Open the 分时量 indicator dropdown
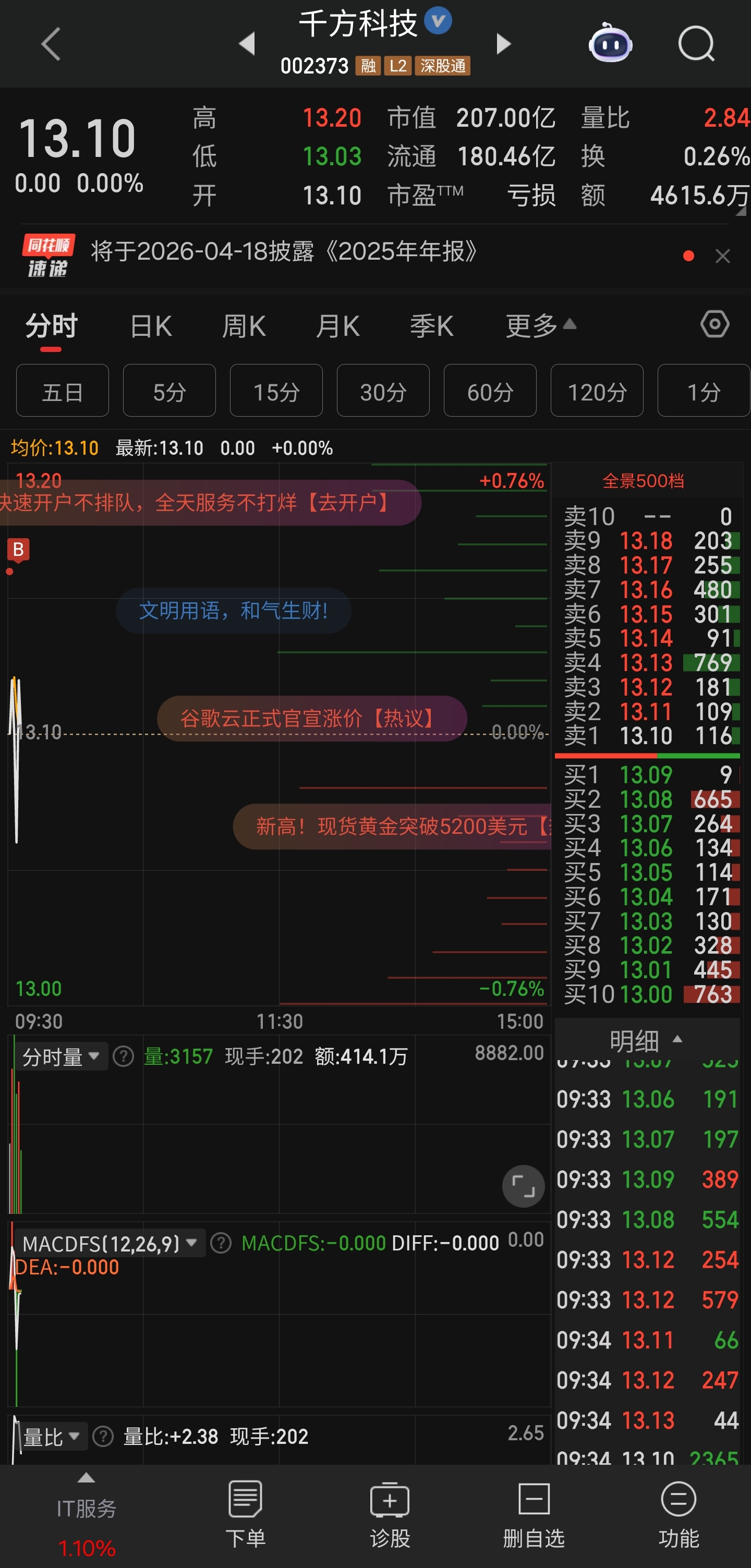 pyautogui.click(x=62, y=1056)
